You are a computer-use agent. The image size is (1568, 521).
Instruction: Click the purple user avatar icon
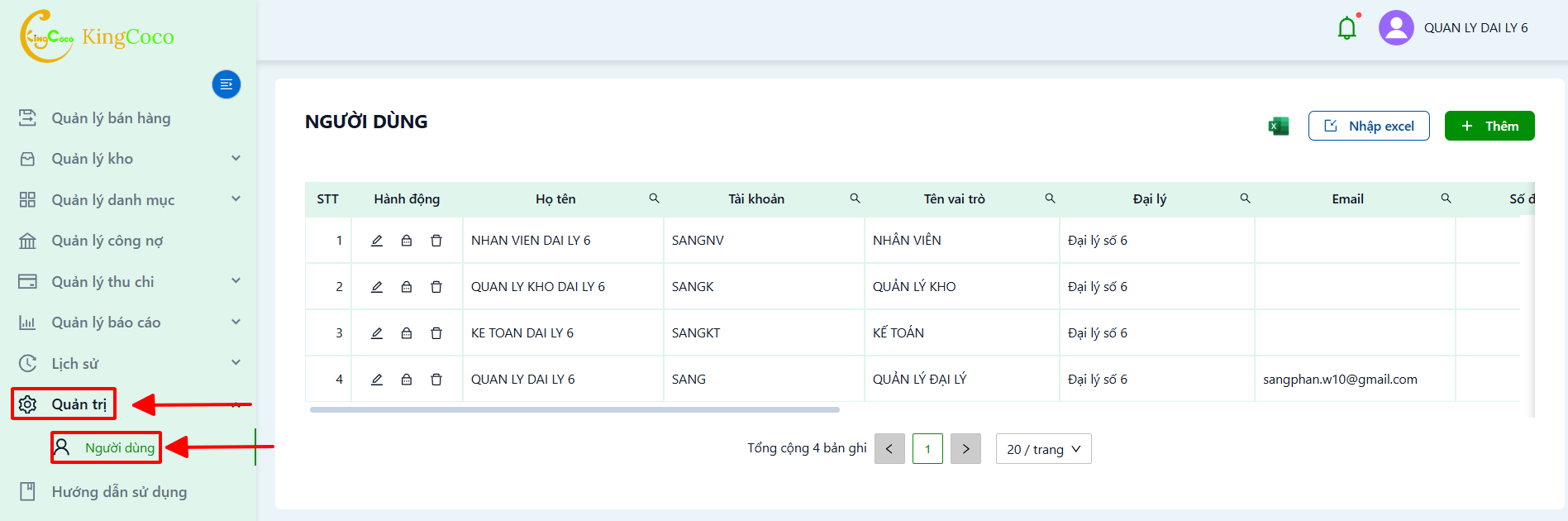(1396, 28)
